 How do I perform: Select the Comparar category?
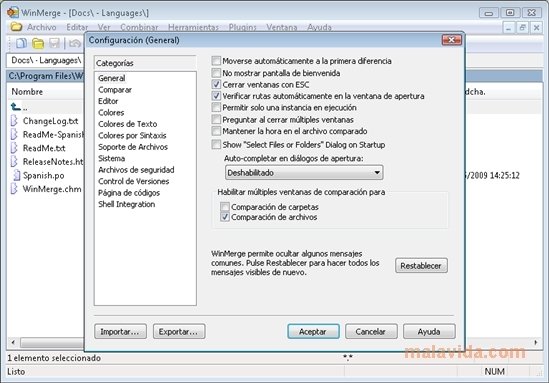pyautogui.click(x=115, y=90)
